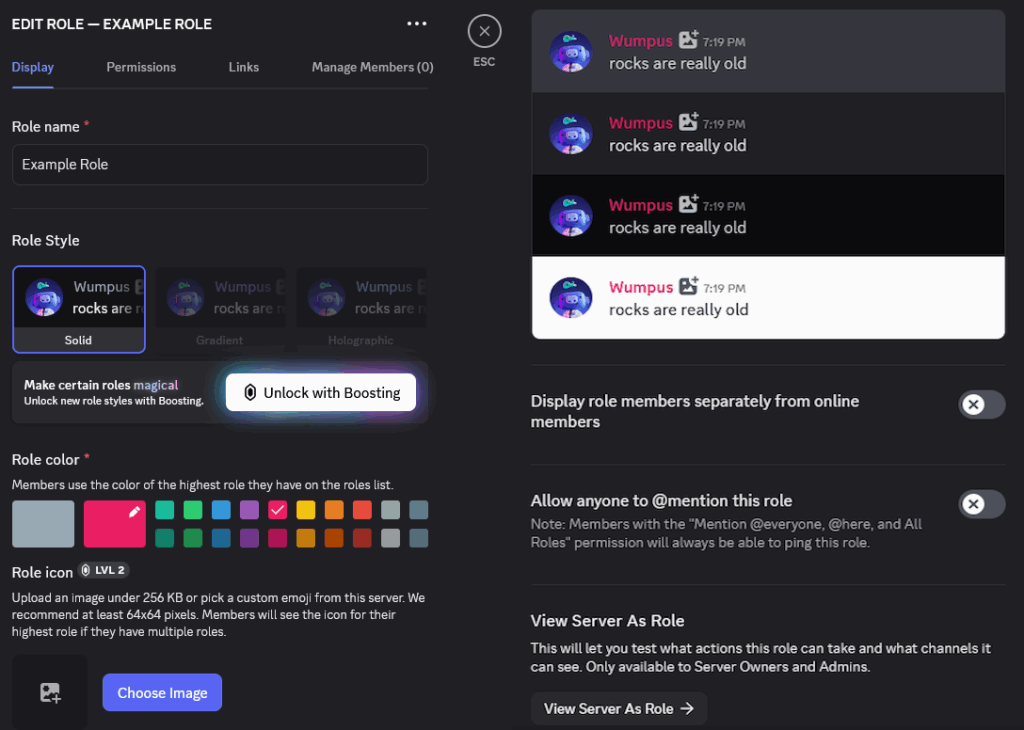The height and width of the screenshot is (730, 1024).
Task: Click the arrow in View Server As Role button
Action: click(686, 708)
